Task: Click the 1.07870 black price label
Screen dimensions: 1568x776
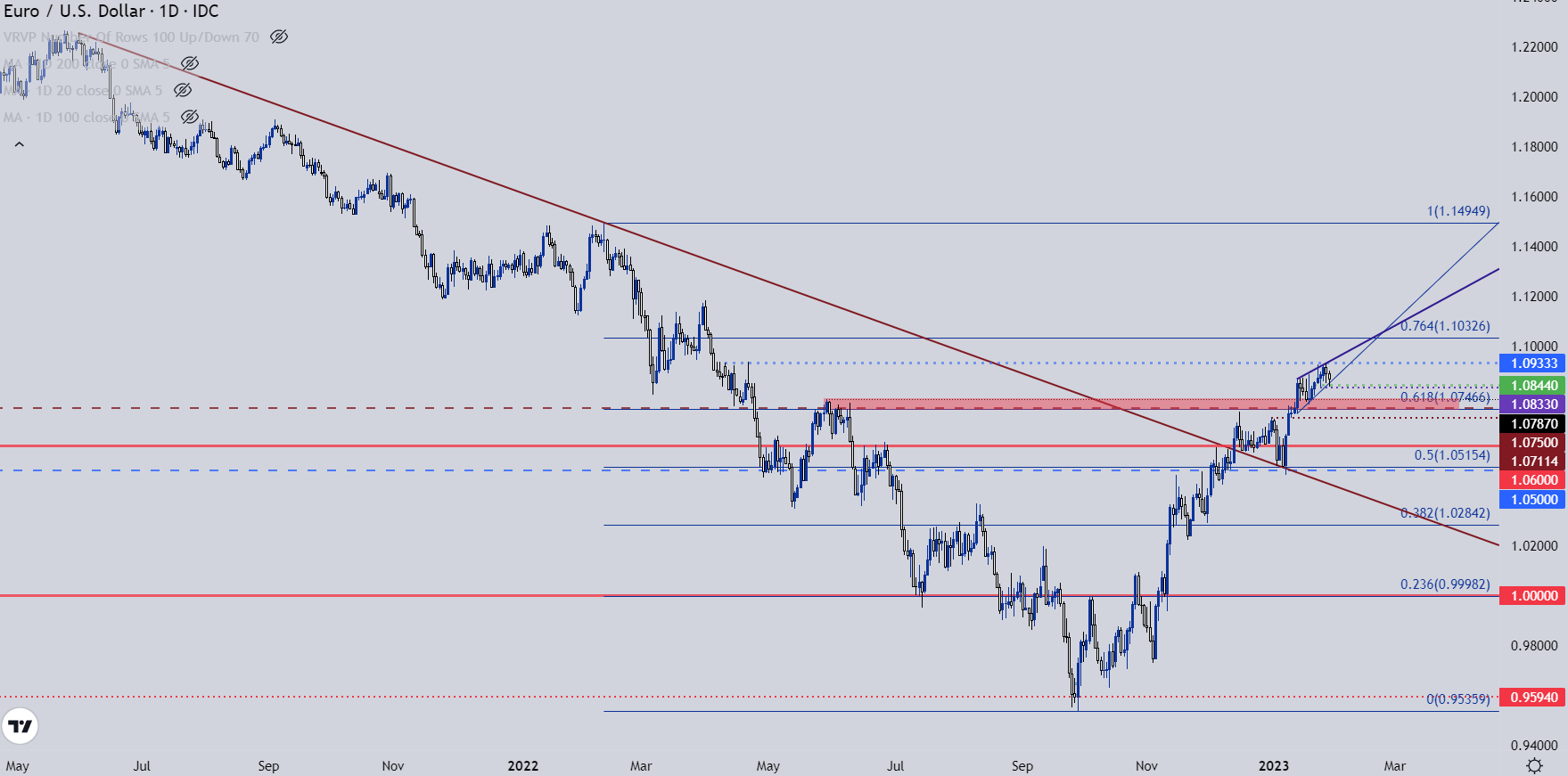Action: point(1532,424)
